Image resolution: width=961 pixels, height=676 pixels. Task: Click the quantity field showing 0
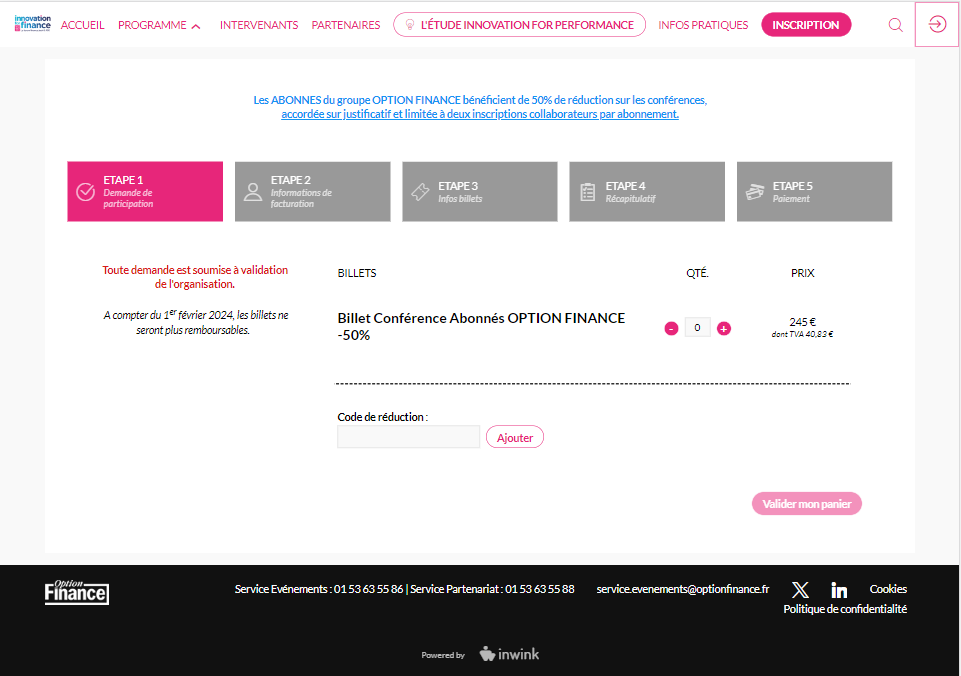click(697, 327)
